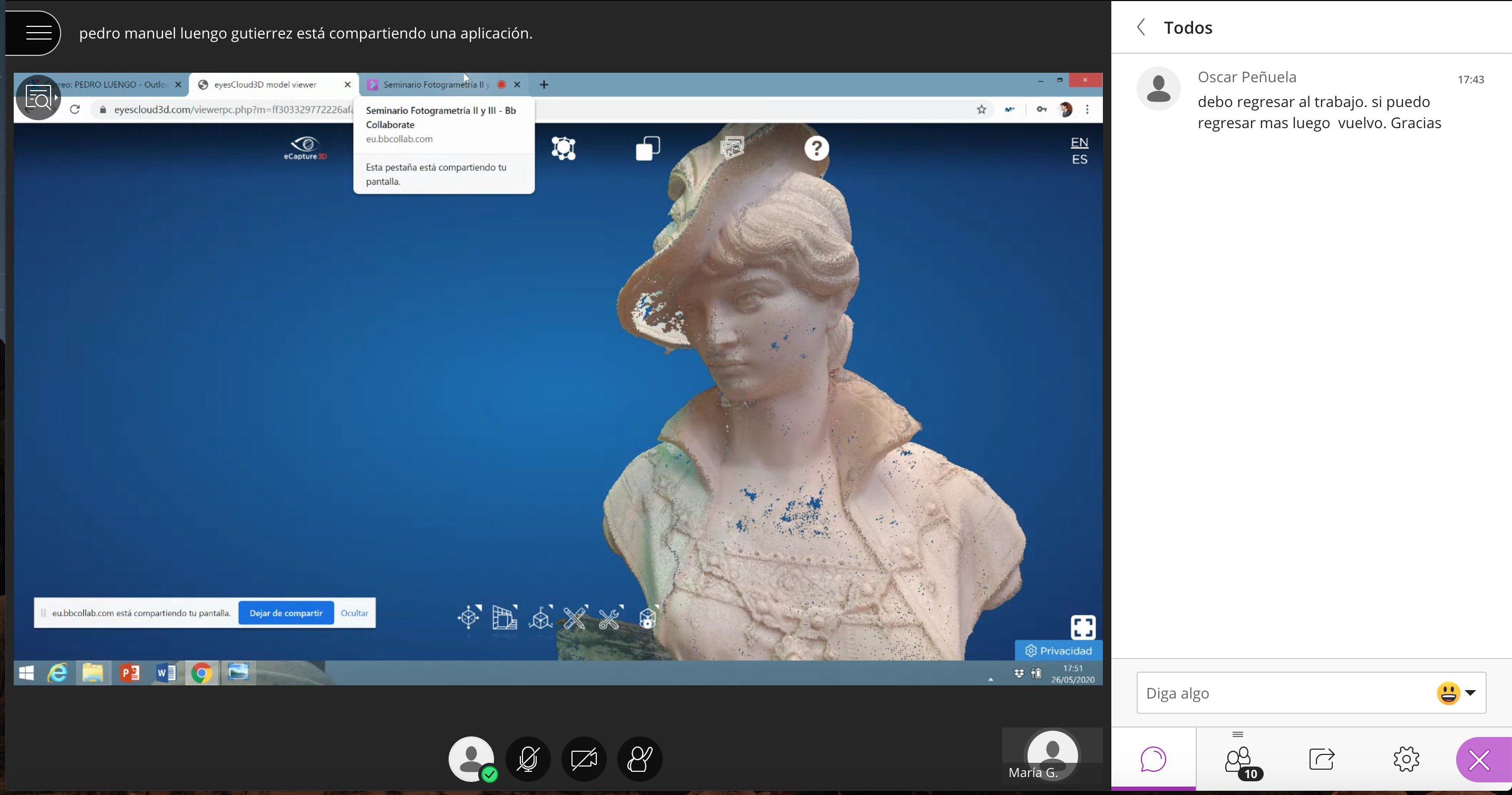The height and width of the screenshot is (795, 1512).
Task: Open the tools icon with wrench and screwdriver
Action: tap(610, 618)
